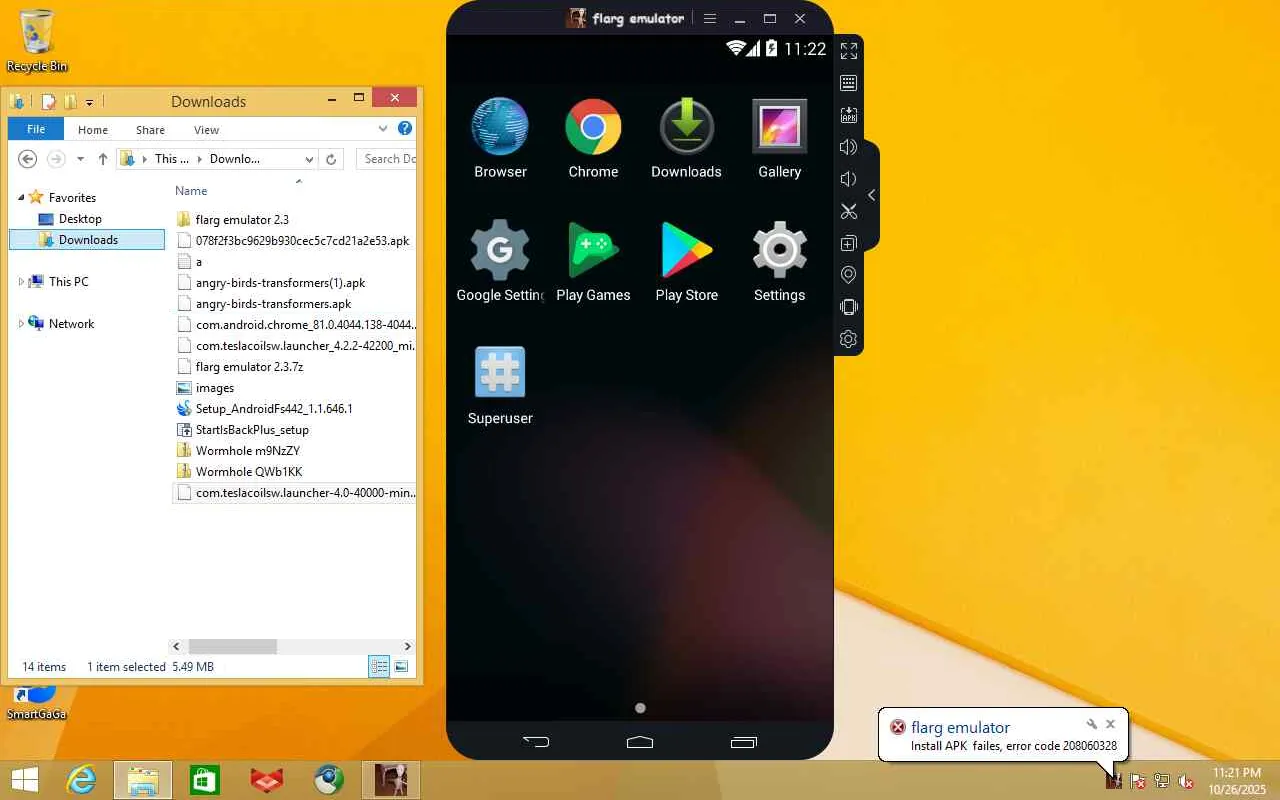1280x800 pixels.
Task: Open the emulator keyboard mapping tool
Action: tap(849, 83)
